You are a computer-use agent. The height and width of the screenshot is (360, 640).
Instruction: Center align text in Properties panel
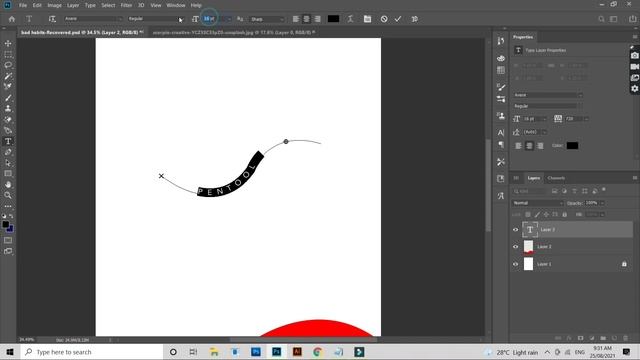coord(529,146)
